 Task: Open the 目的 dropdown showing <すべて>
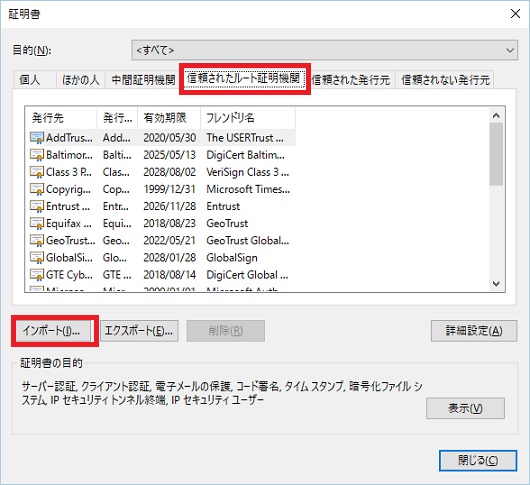click(x=324, y=50)
